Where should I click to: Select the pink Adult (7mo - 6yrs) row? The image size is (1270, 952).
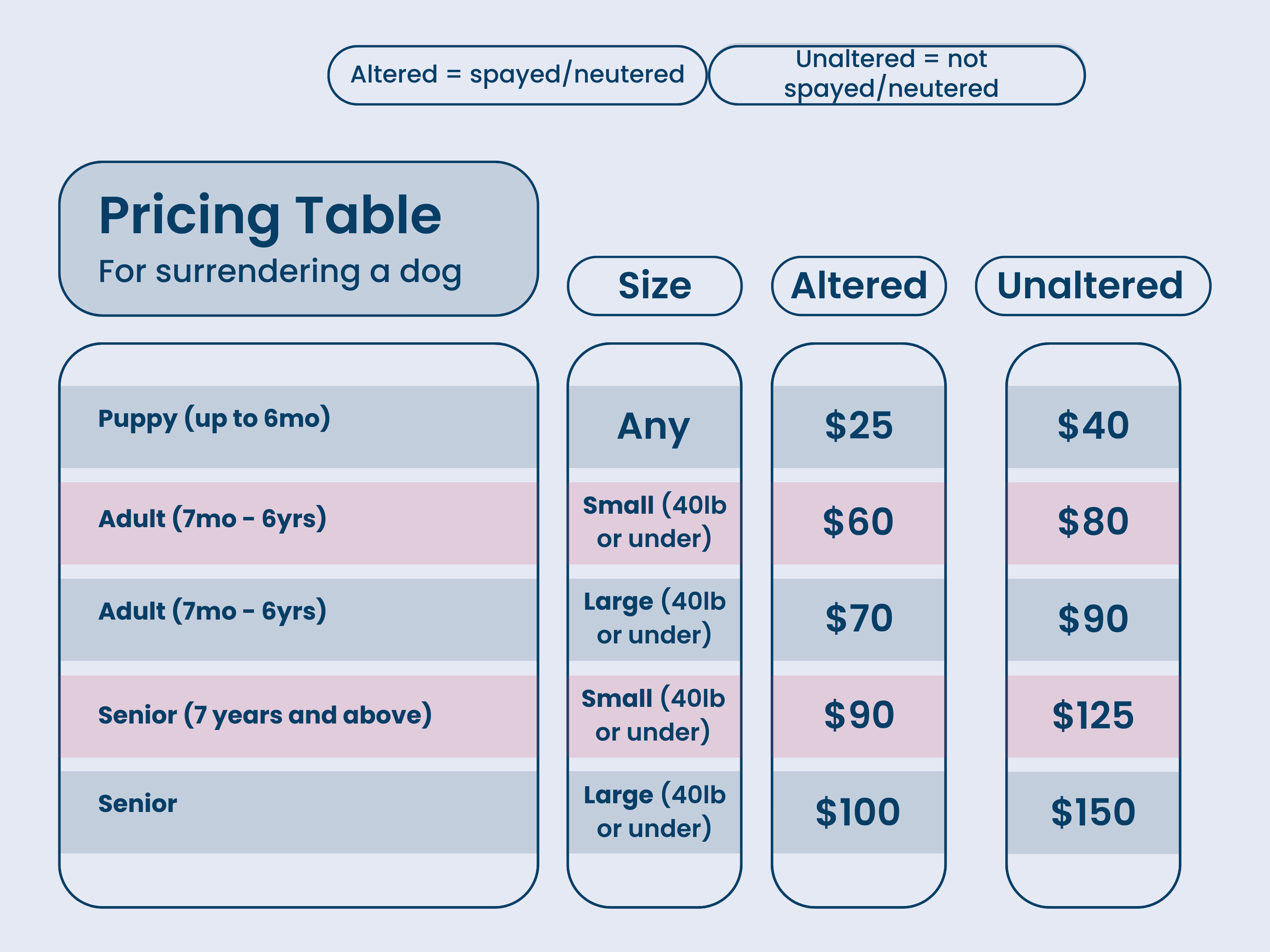pyautogui.click(x=298, y=523)
